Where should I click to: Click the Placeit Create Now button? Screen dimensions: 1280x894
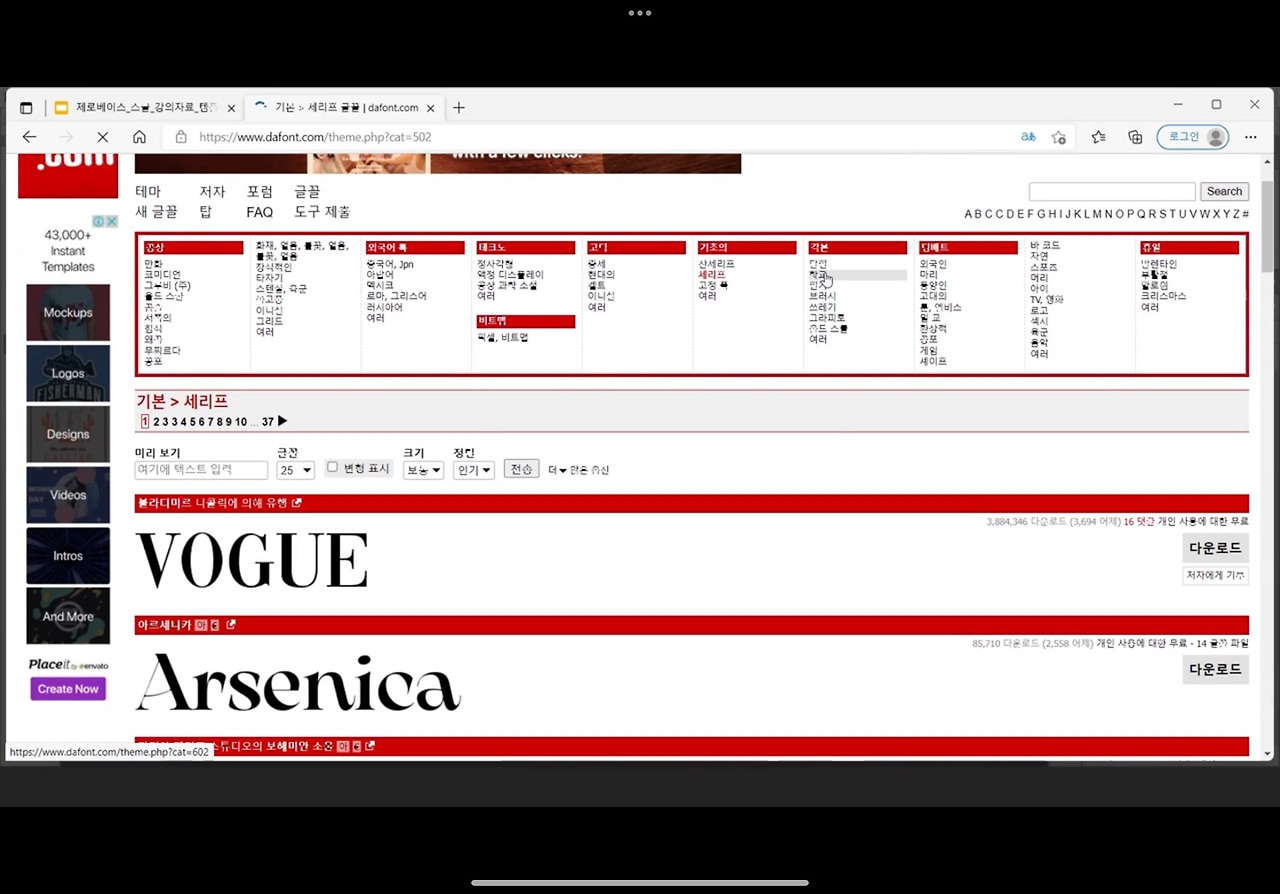[x=68, y=689]
